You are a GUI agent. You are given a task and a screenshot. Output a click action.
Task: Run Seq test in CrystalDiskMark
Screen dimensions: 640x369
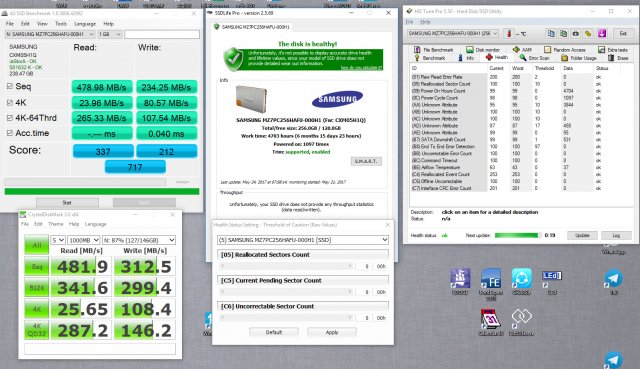click(37, 267)
